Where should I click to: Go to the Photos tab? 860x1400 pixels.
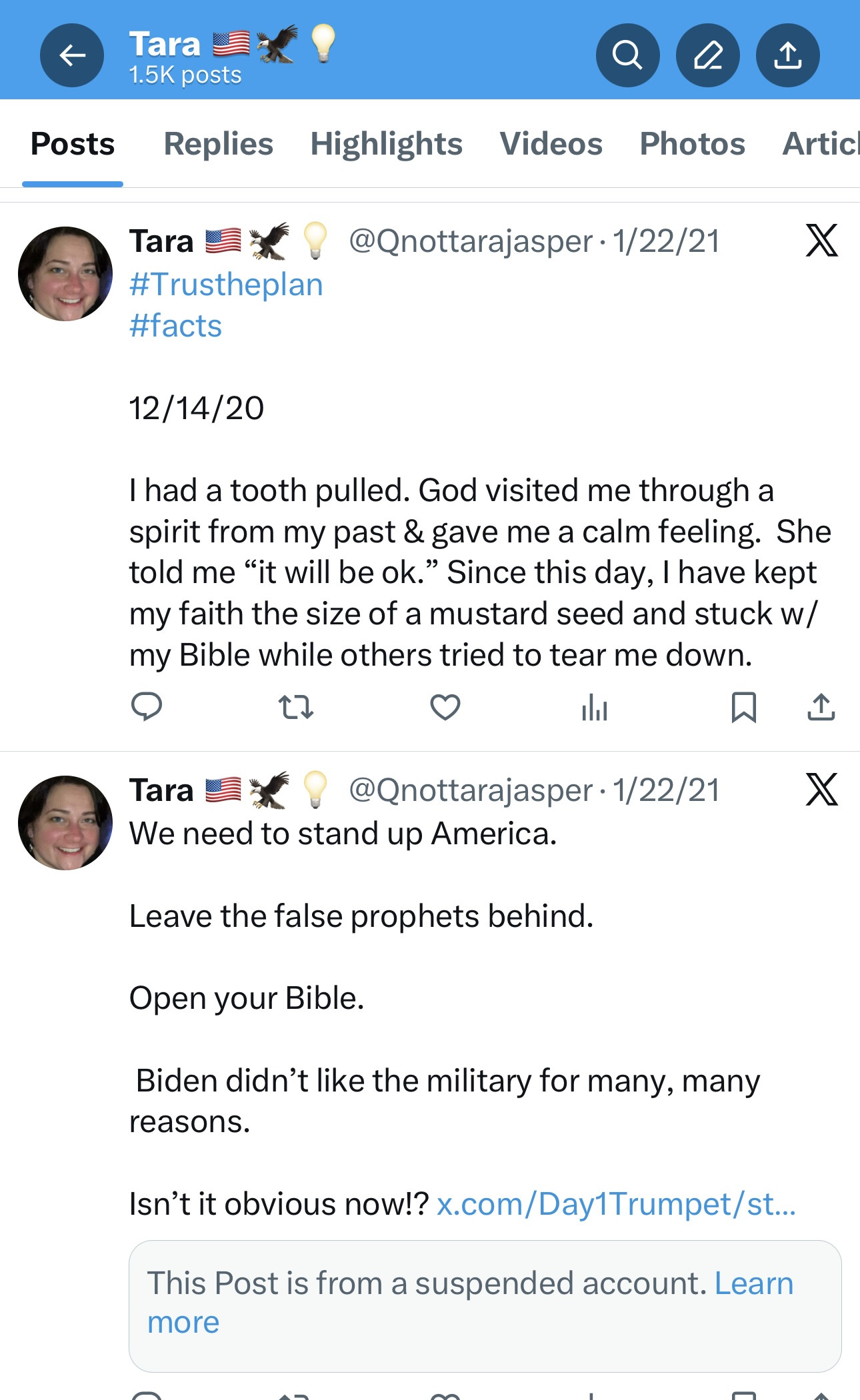692,144
